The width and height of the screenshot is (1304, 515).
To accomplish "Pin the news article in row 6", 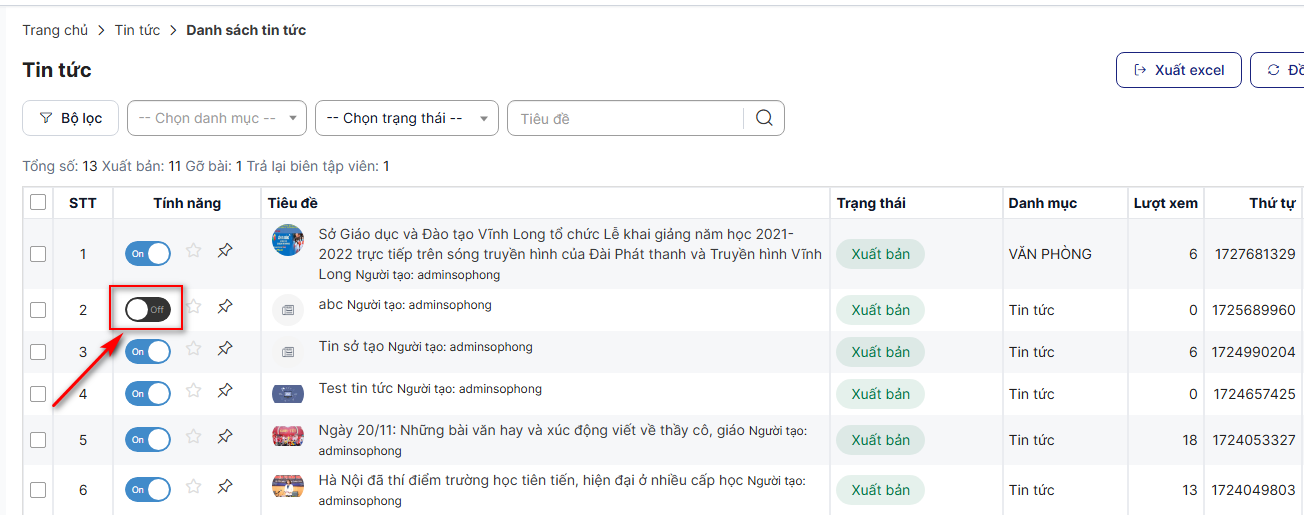I will (225, 487).
